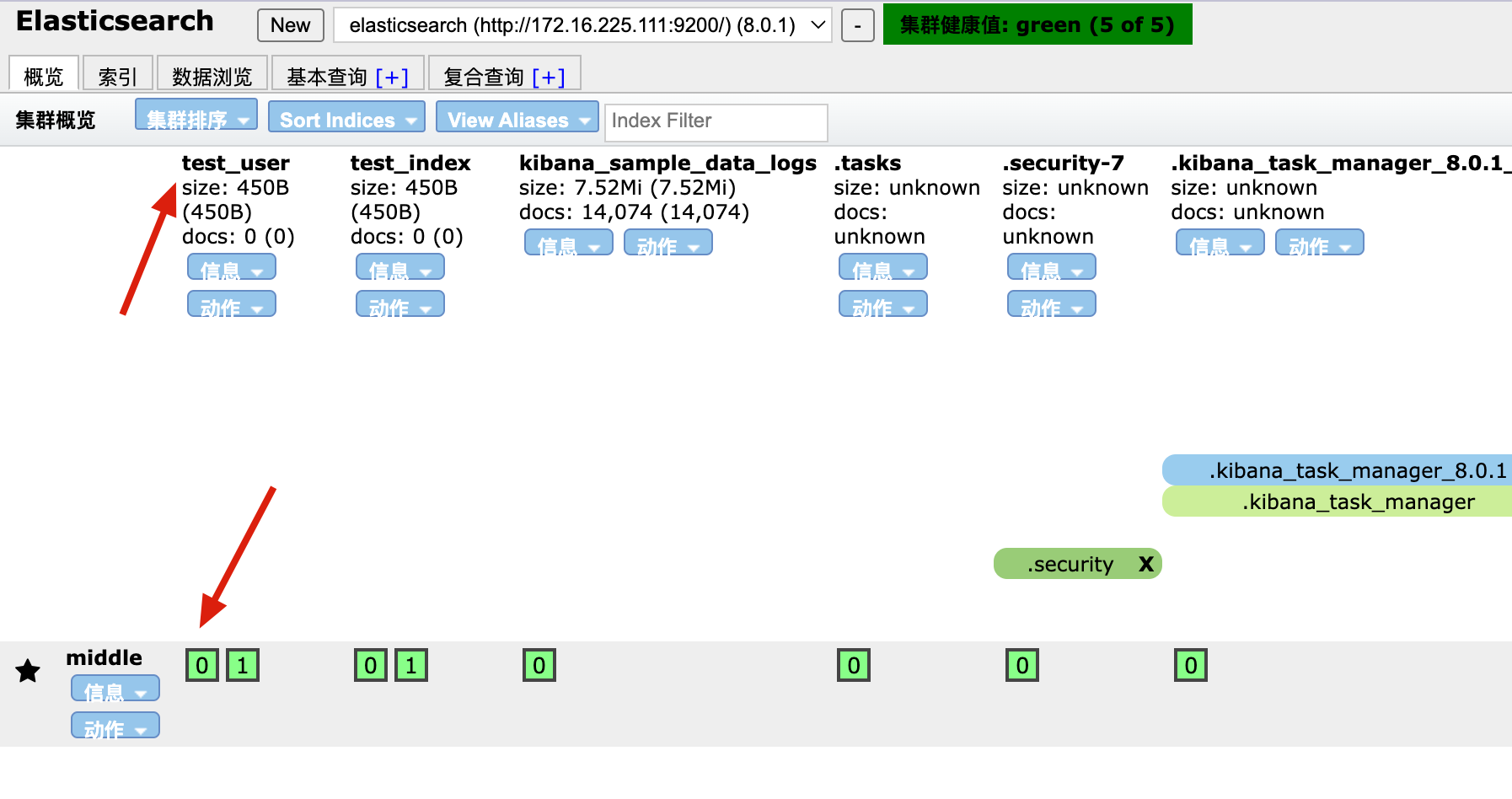The image size is (1512, 799).
Task: Open 信息 dropdown under .security-7
Action: [1052, 267]
